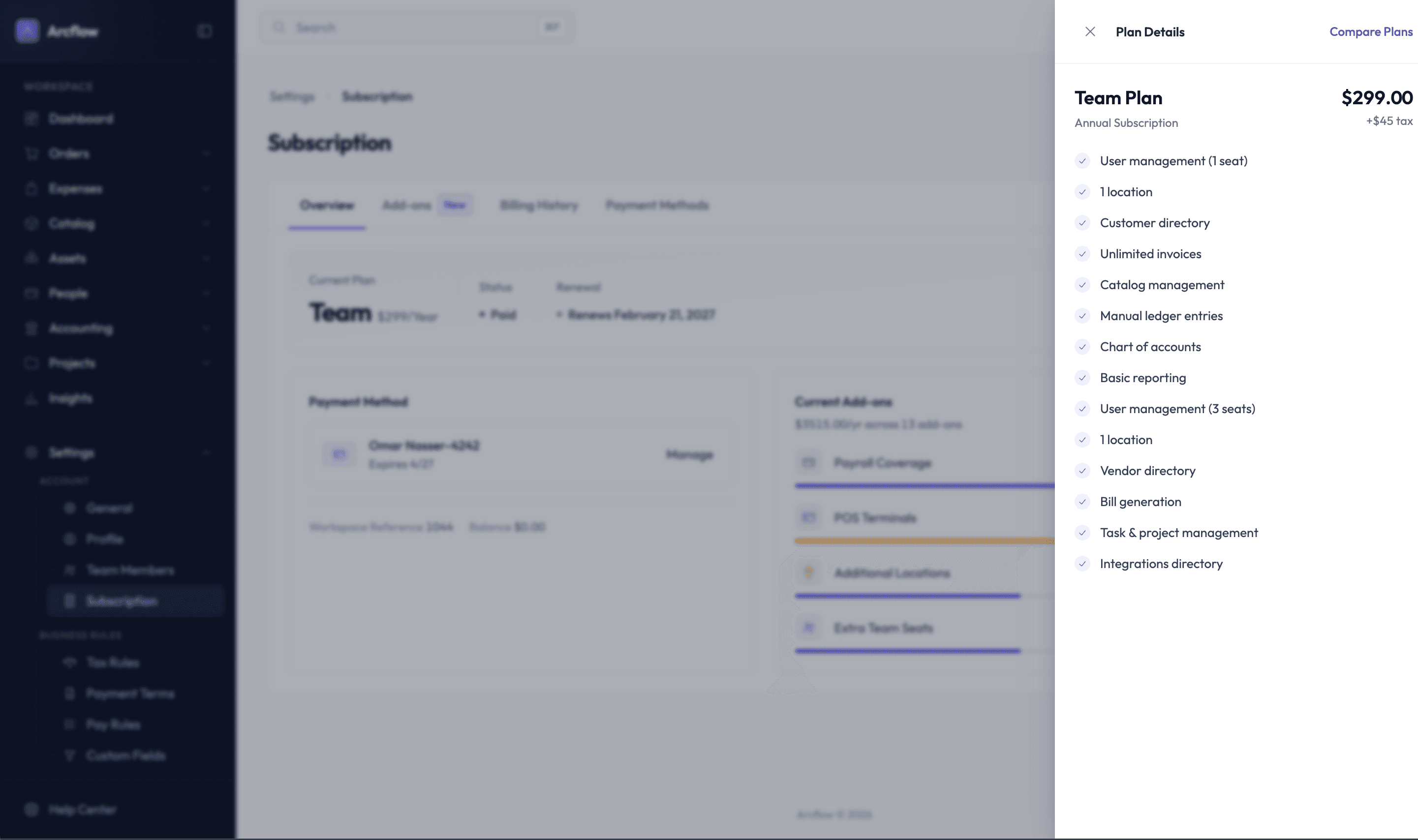Click the Arcflow logo icon in sidebar
The height and width of the screenshot is (840, 1418).
point(27,30)
